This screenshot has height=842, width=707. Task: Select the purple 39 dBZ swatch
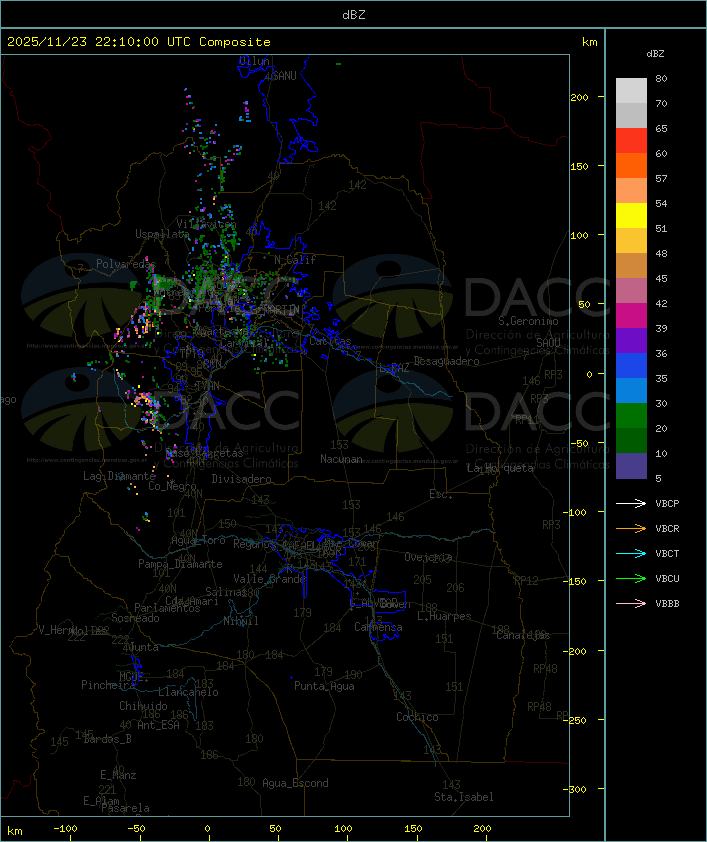pos(631,340)
